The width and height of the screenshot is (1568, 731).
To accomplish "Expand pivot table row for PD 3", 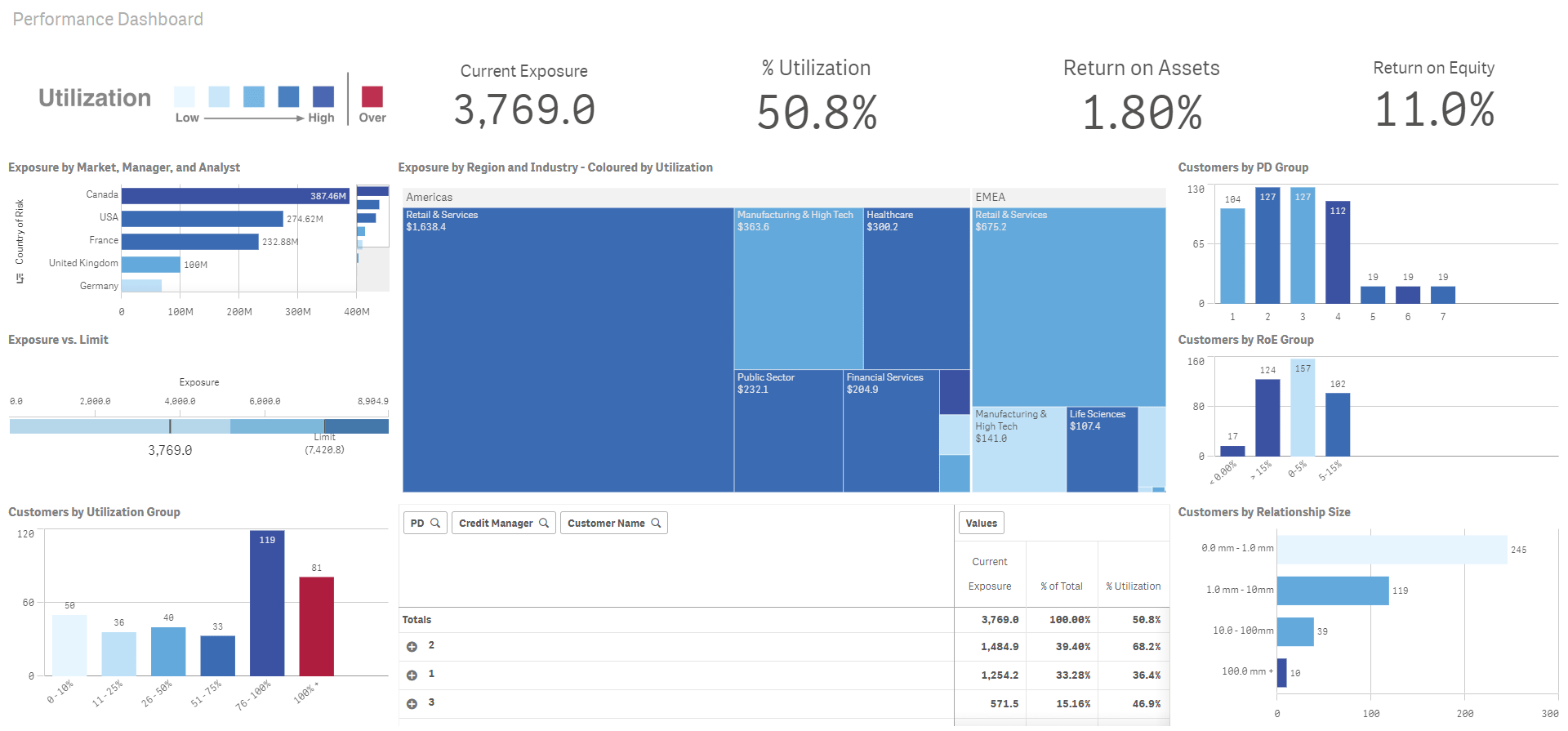I will [412, 704].
